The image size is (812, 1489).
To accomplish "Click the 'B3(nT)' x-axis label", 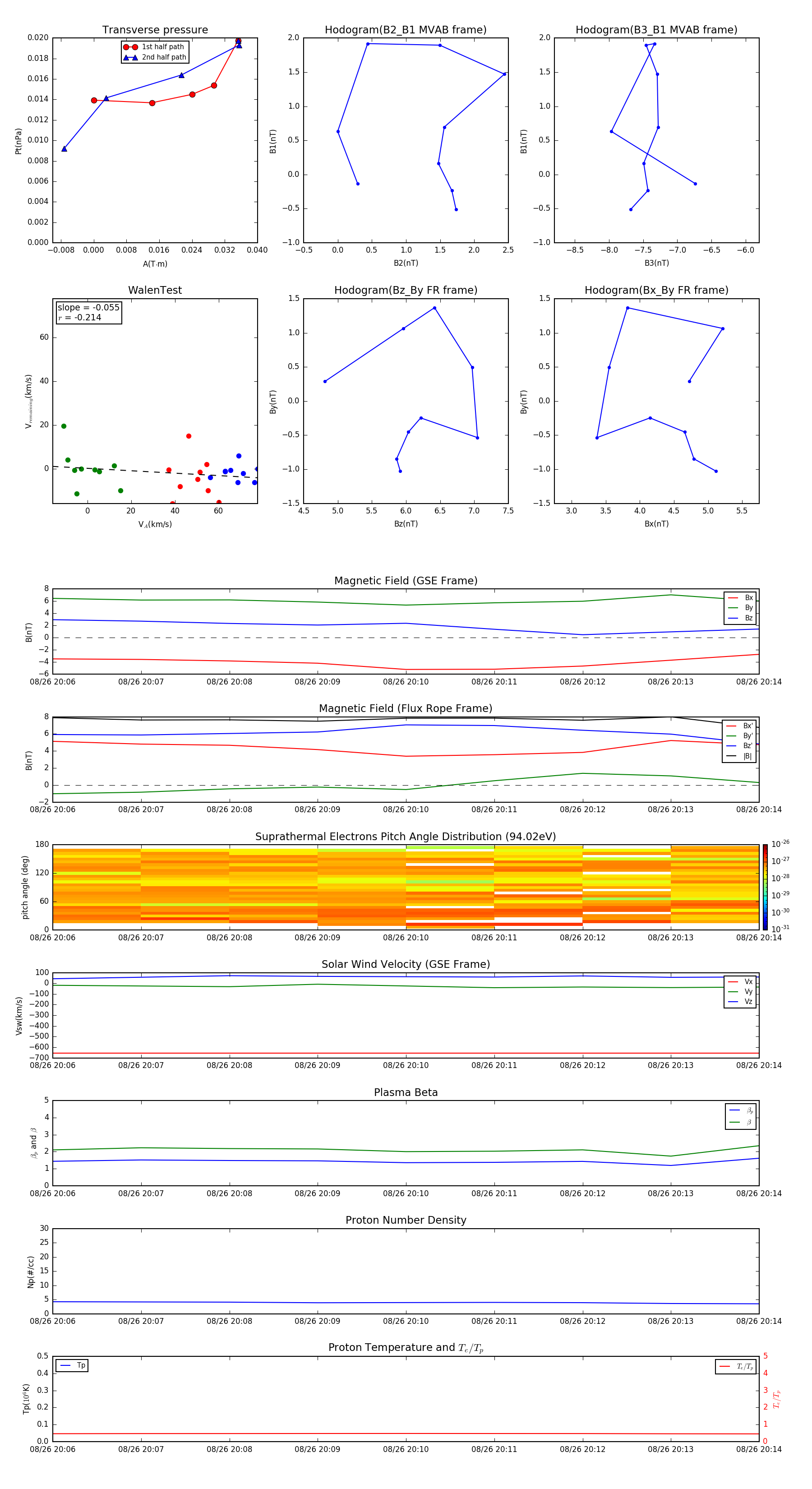I will pos(656,263).
